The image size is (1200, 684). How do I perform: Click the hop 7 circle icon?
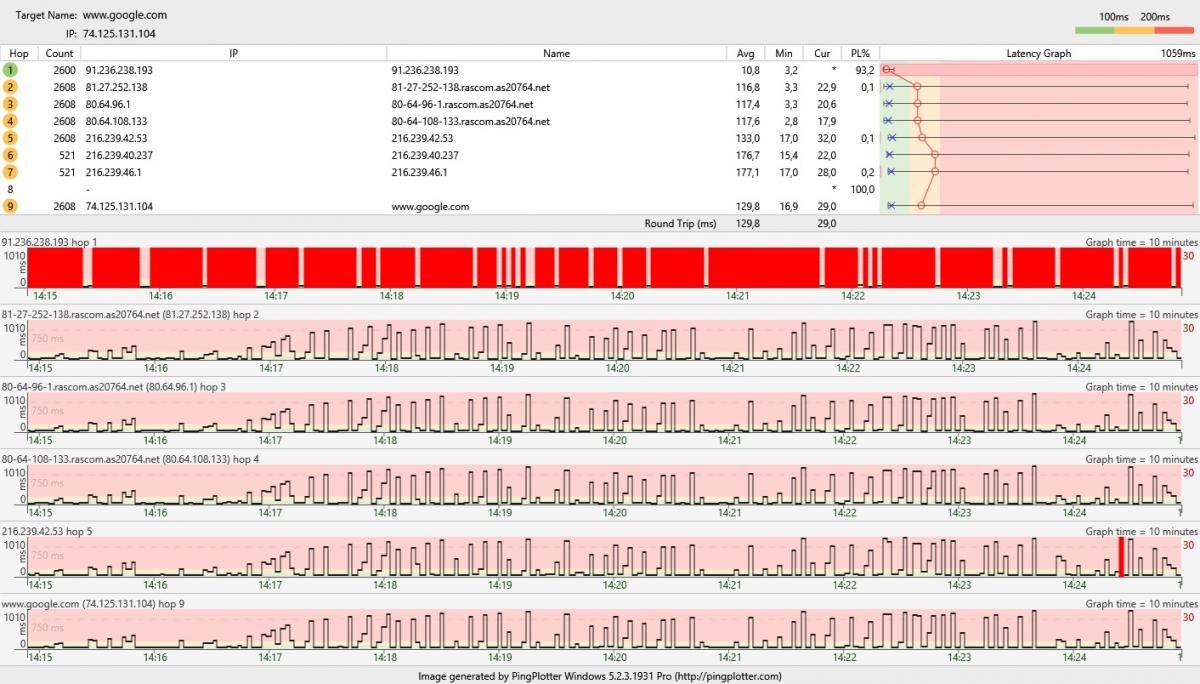[x=11, y=173]
